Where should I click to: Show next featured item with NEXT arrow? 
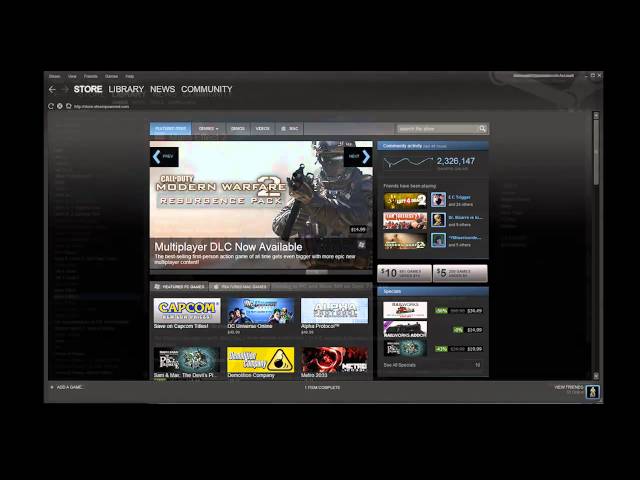358,156
